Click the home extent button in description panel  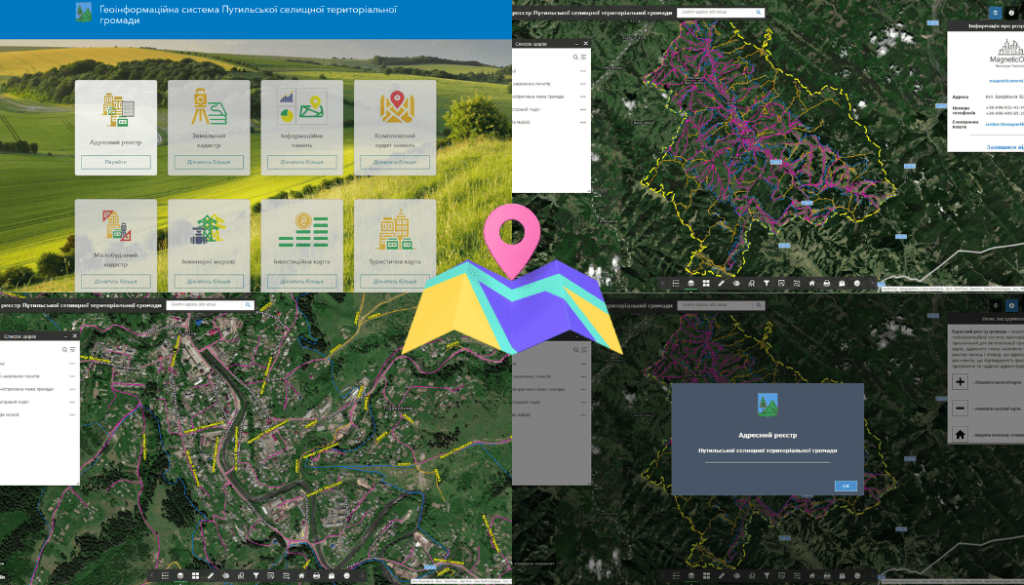point(960,434)
